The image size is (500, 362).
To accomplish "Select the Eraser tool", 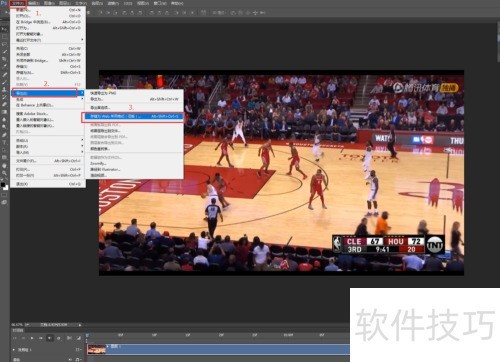I will coord(4,104).
